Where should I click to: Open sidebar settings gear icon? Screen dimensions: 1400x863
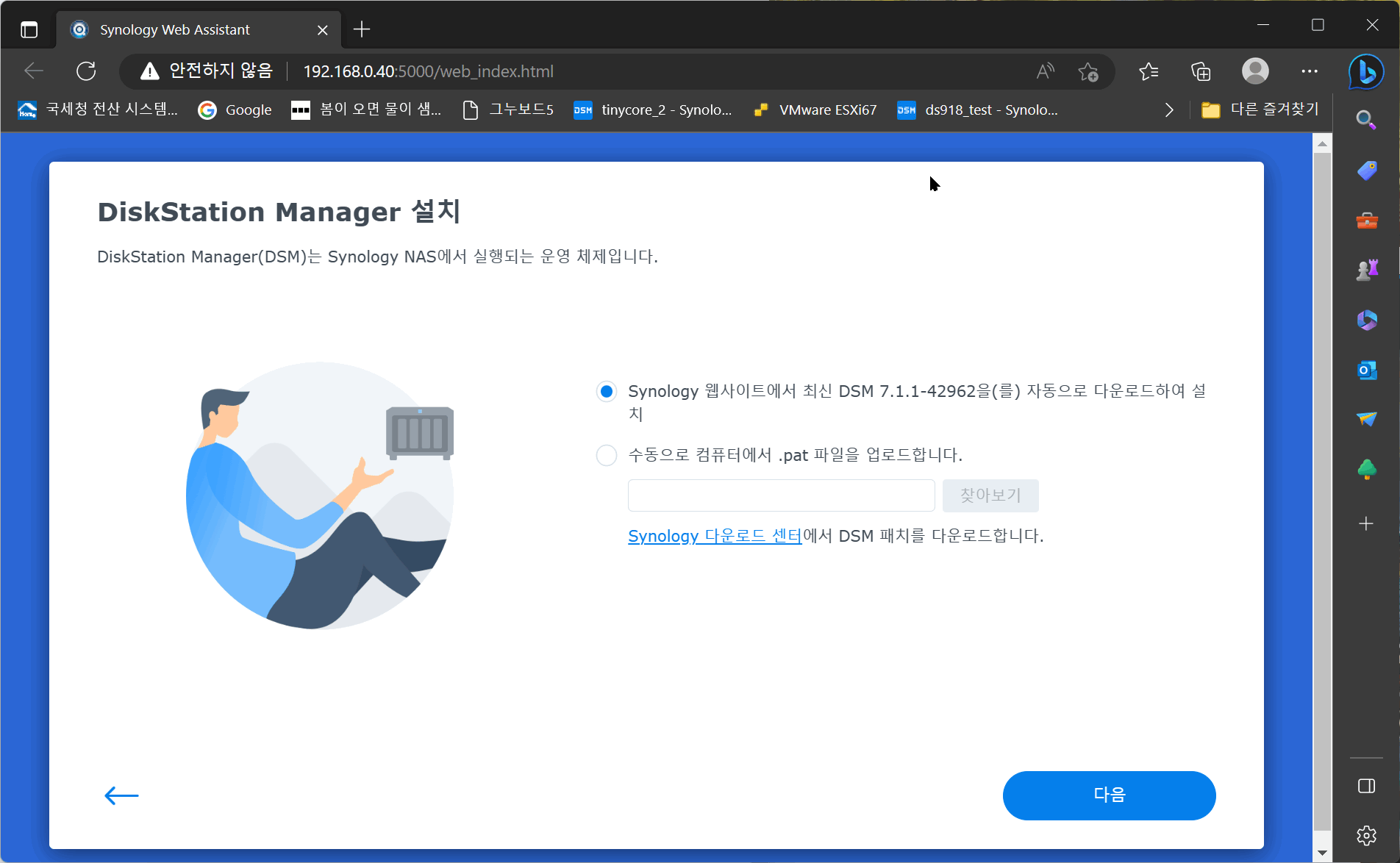pyautogui.click(x=1366, y=836)
